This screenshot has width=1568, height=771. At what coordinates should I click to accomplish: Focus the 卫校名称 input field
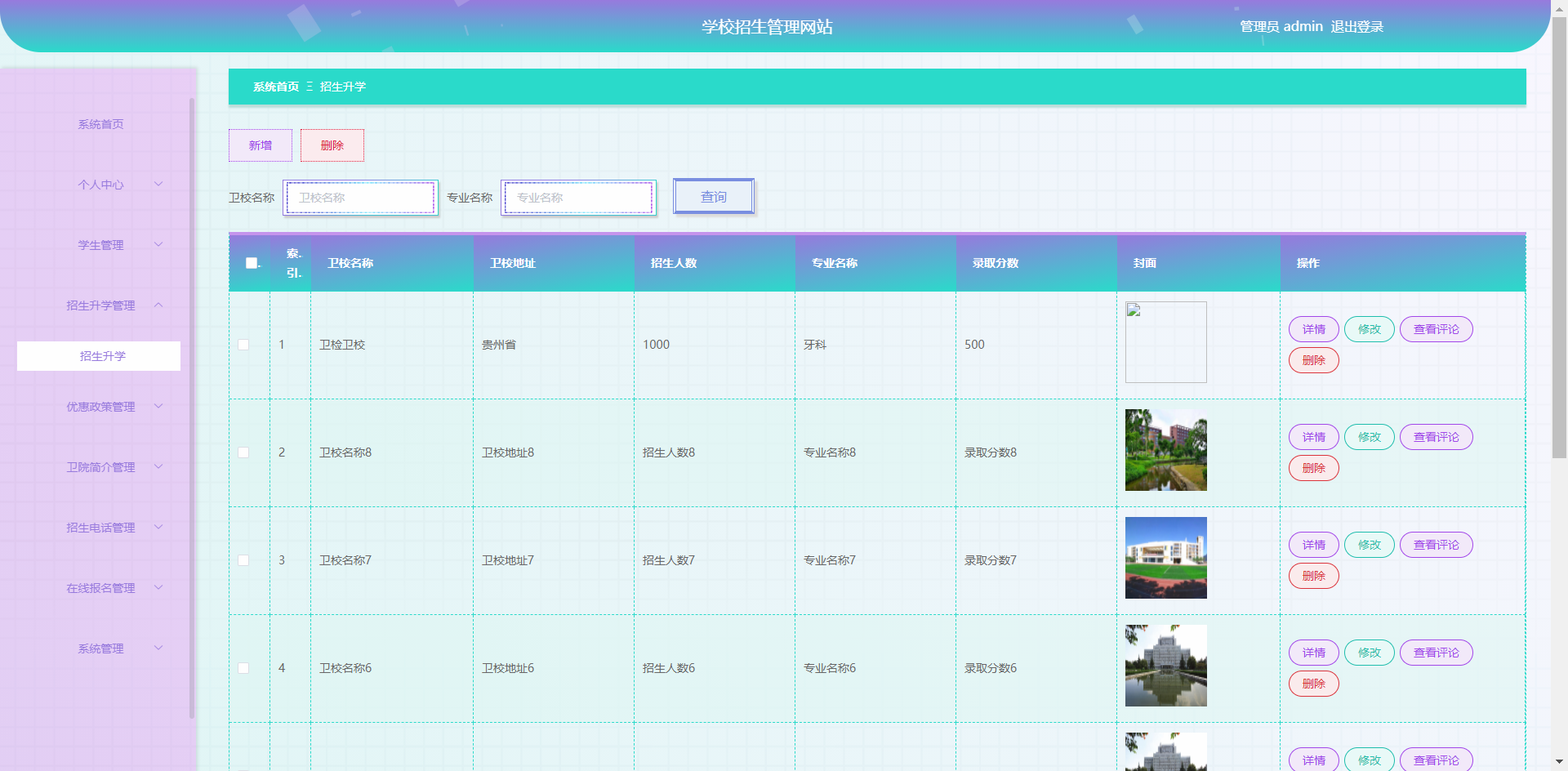pyautogui.click(x=361, y=198)
